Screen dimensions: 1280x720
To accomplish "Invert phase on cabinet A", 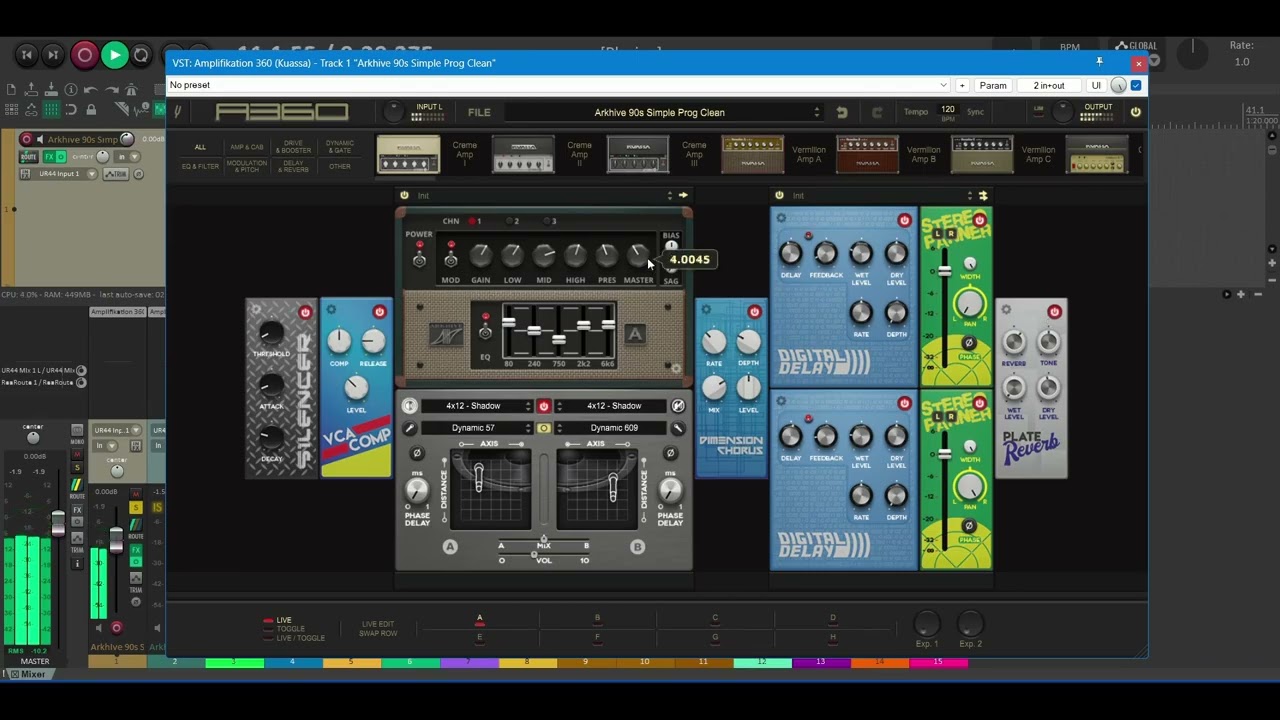I will point(417,453).
